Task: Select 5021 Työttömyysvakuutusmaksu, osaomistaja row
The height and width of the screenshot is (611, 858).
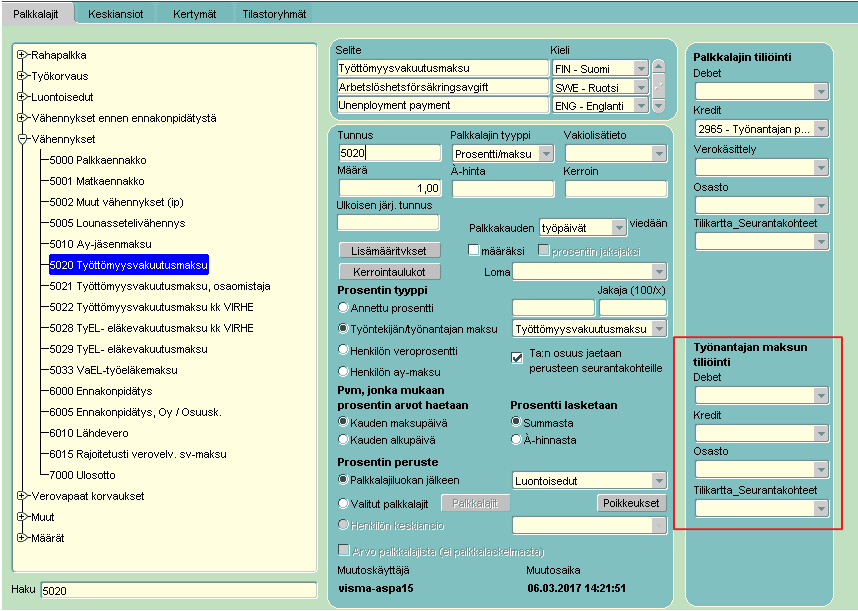Action: (x=160, y=286)
